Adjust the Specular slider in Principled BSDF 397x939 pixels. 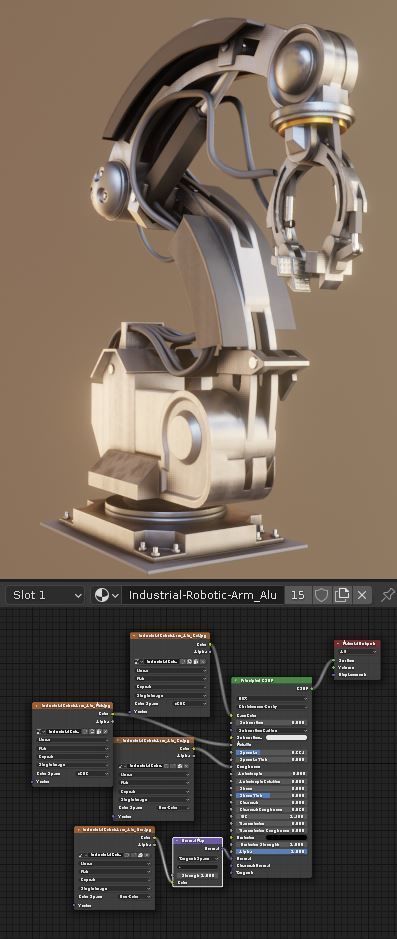pos(272,752)
